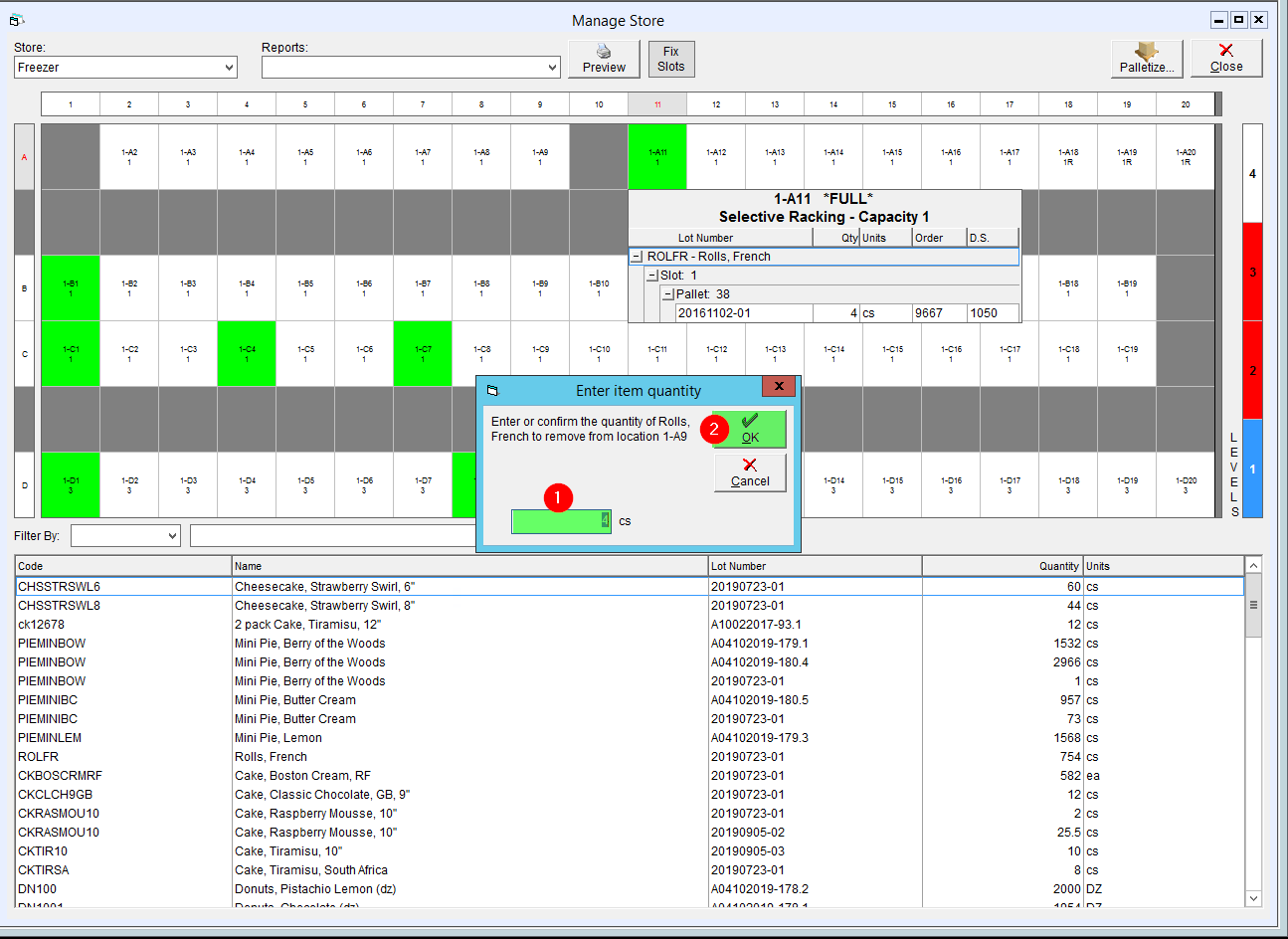Viewport: 1288px width, 939px height.
Task: Collapse the Pallet: 38 tree node
Action: [668, 294]
